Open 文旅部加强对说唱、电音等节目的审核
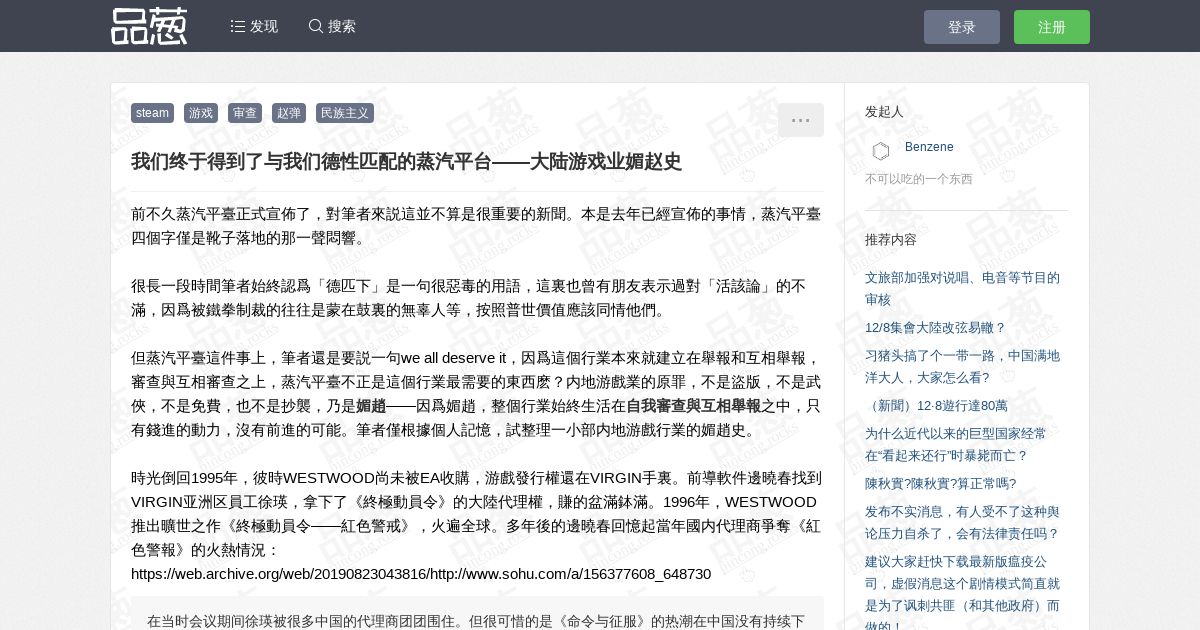The height and width of the screenshot is (630, 1200). [x=962, y=289]
